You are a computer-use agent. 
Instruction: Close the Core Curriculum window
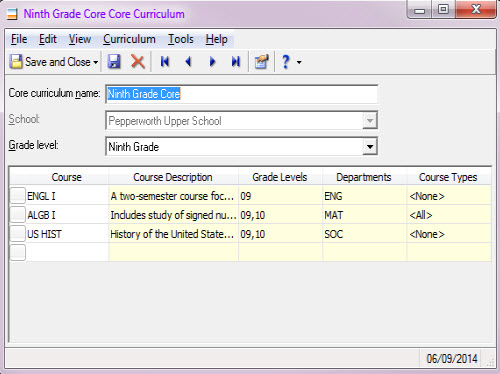[x=476, y=9]
